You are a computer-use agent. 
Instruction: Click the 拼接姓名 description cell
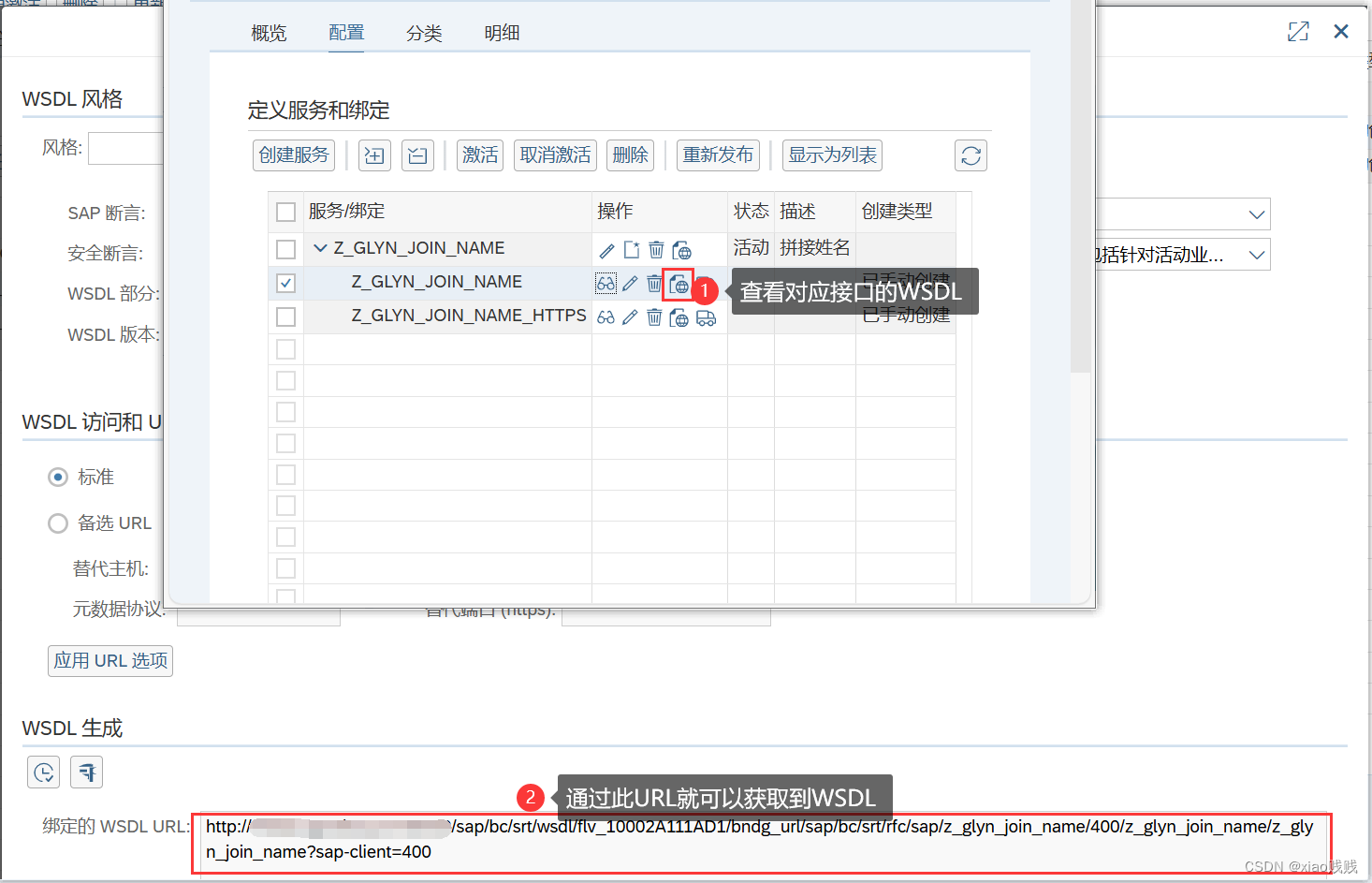point(815,248)
